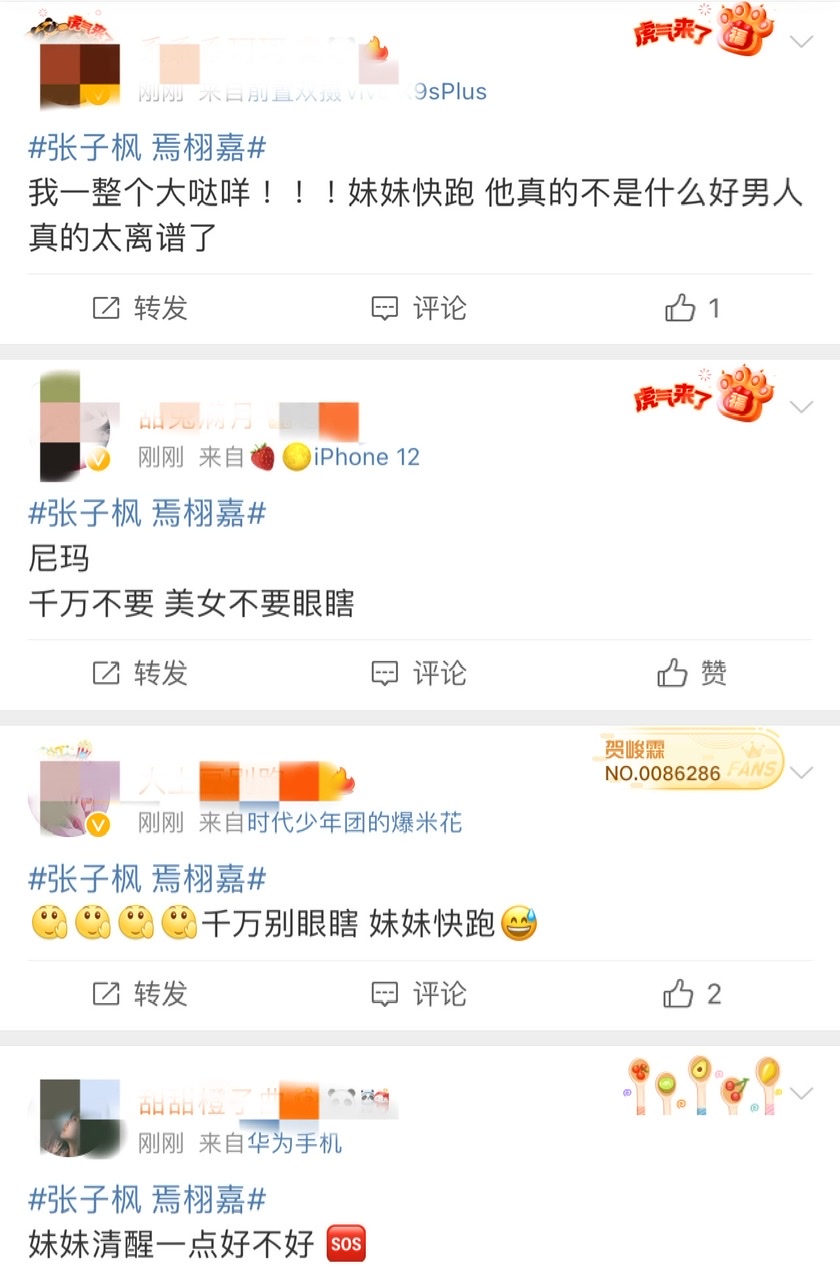This screenshot has height=1280, width=840.
Task: Repost the 千万别眼瞎 post
Action: click(140, 994)
